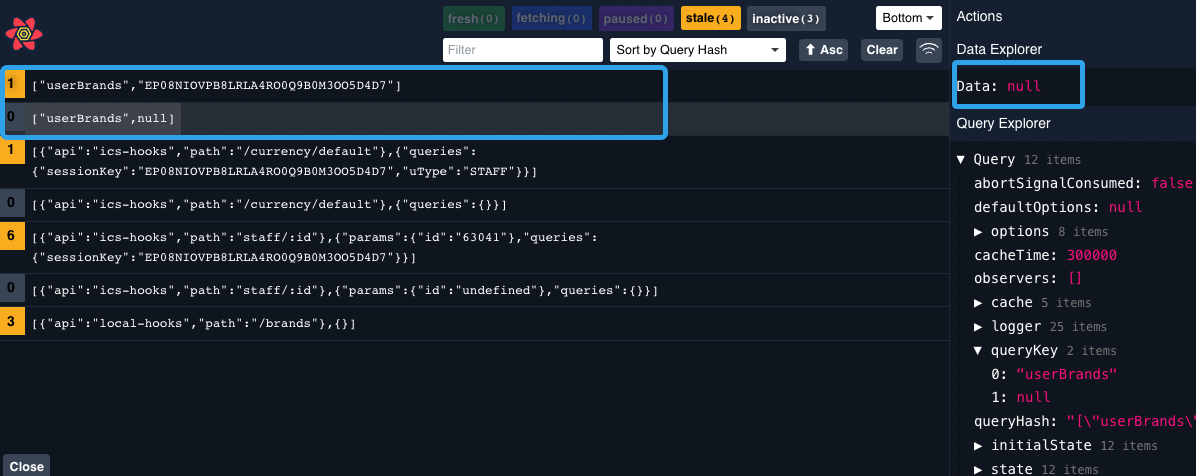
Task: Open the Sort by Query Hash dropdown
Action: 697,50
